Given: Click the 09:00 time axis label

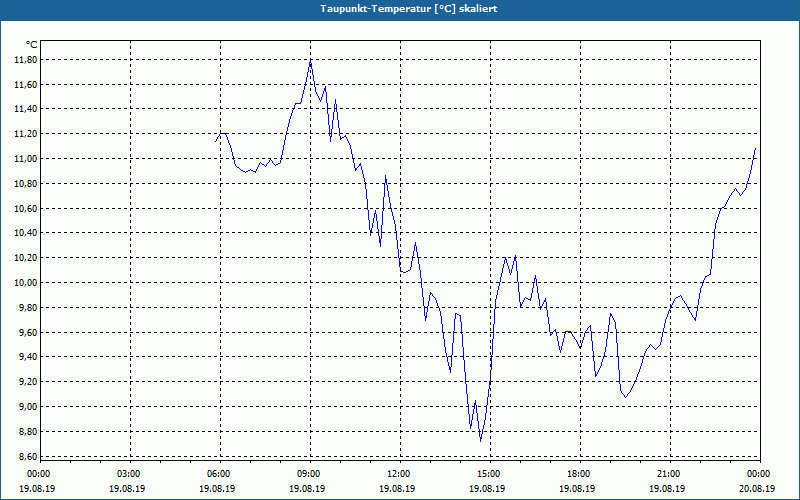Looking at the screenshot, I should coord(308,474).
